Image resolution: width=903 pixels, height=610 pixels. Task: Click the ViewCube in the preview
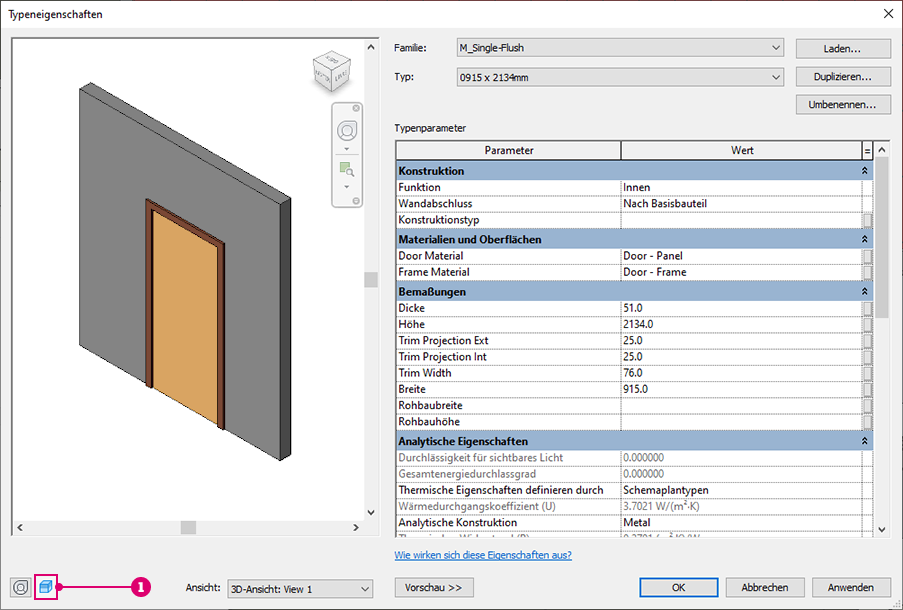point(332,71)
